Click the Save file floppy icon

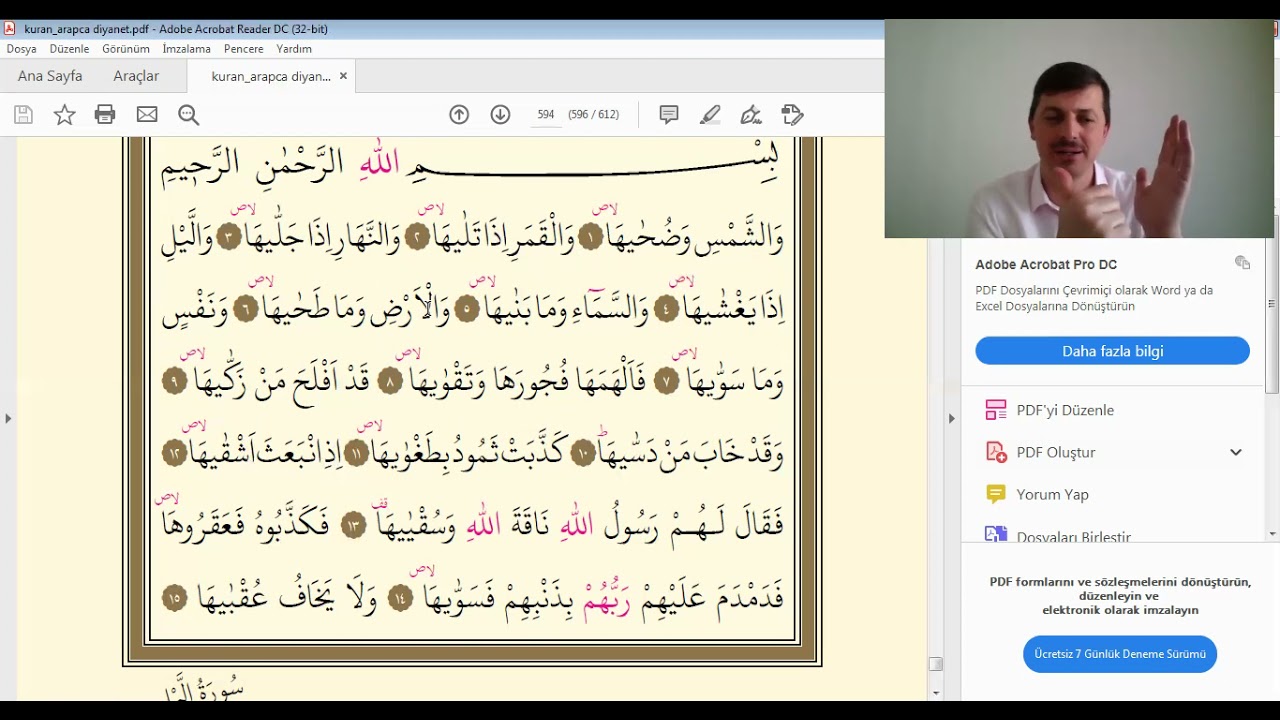point(23,115)
